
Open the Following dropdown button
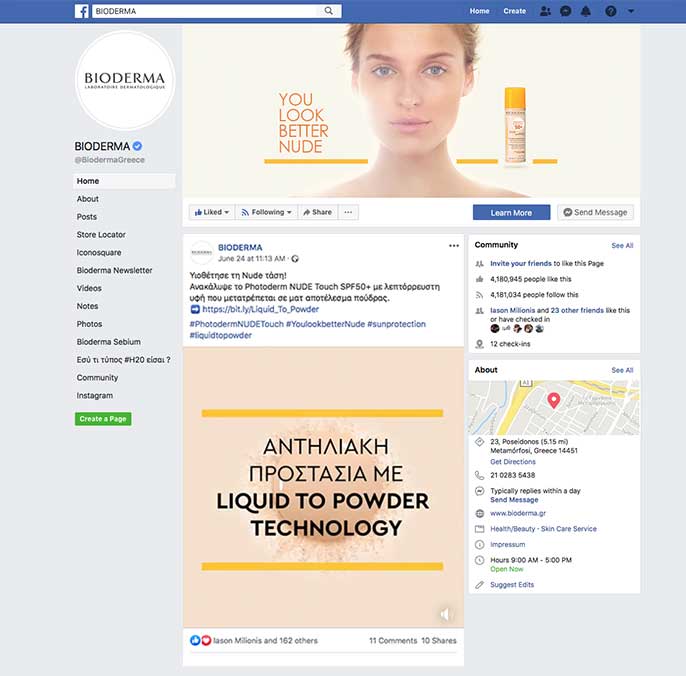(x=266, y=212)
